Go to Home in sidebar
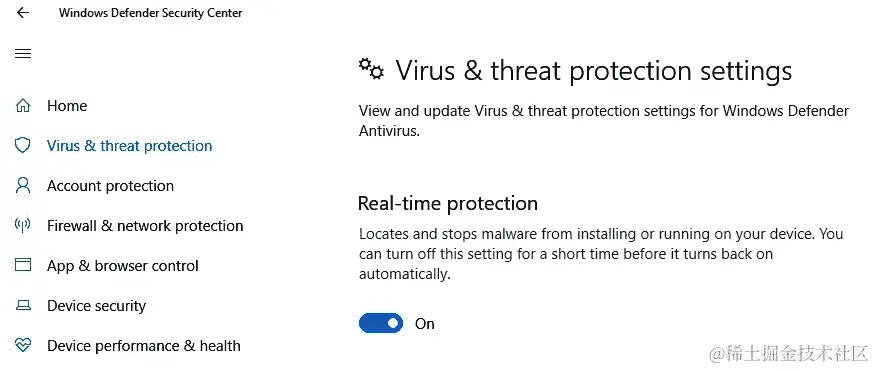Screen dimensions: 875x370 click(67, 105)
